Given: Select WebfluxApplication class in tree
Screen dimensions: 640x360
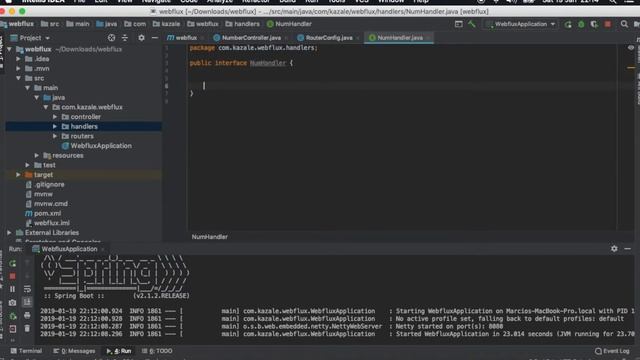Looking at the screenshot, I should click(97, 146).
